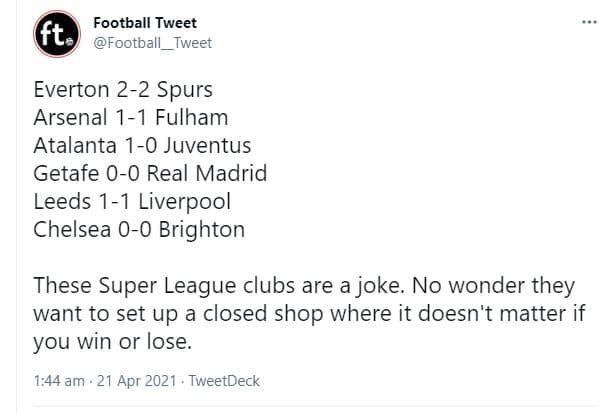Image resolution: width=611 pixels, height=414 pixels.
Task: Click the small football badge on the avatar
Action: [x=69, y=42]
